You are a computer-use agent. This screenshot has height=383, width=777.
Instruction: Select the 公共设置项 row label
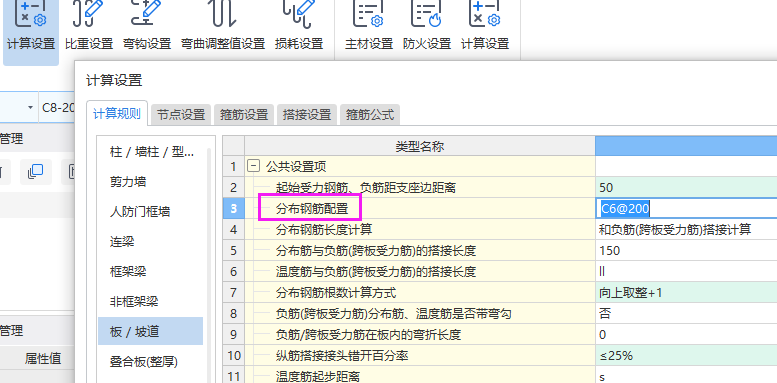pos(296,166)
